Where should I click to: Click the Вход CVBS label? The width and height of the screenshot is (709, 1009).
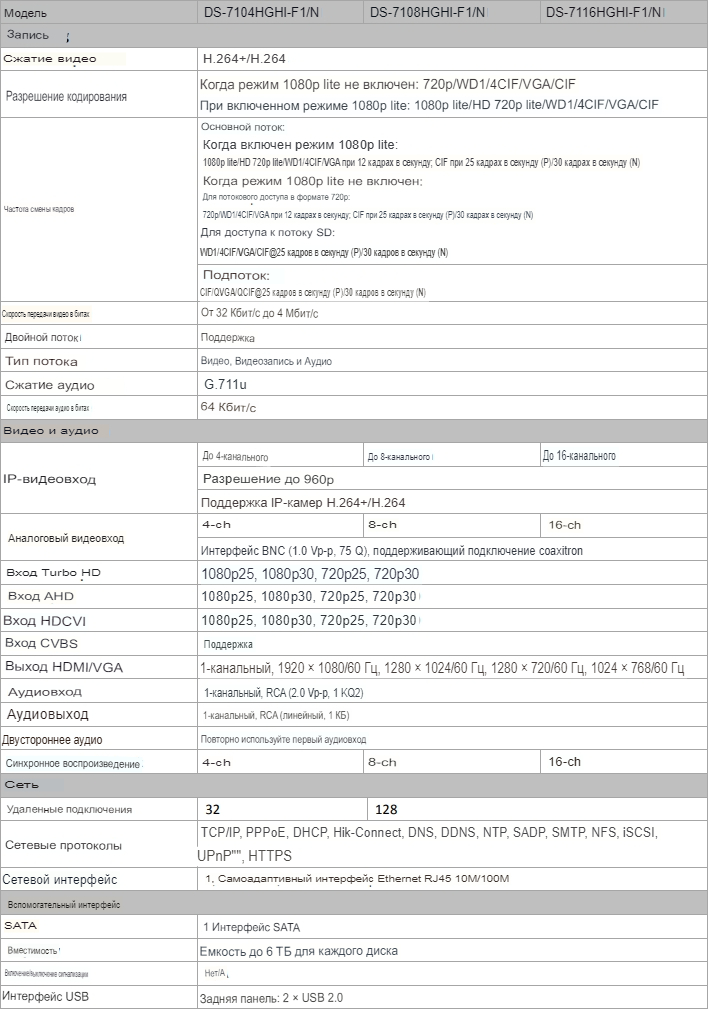tap(41, 643)
